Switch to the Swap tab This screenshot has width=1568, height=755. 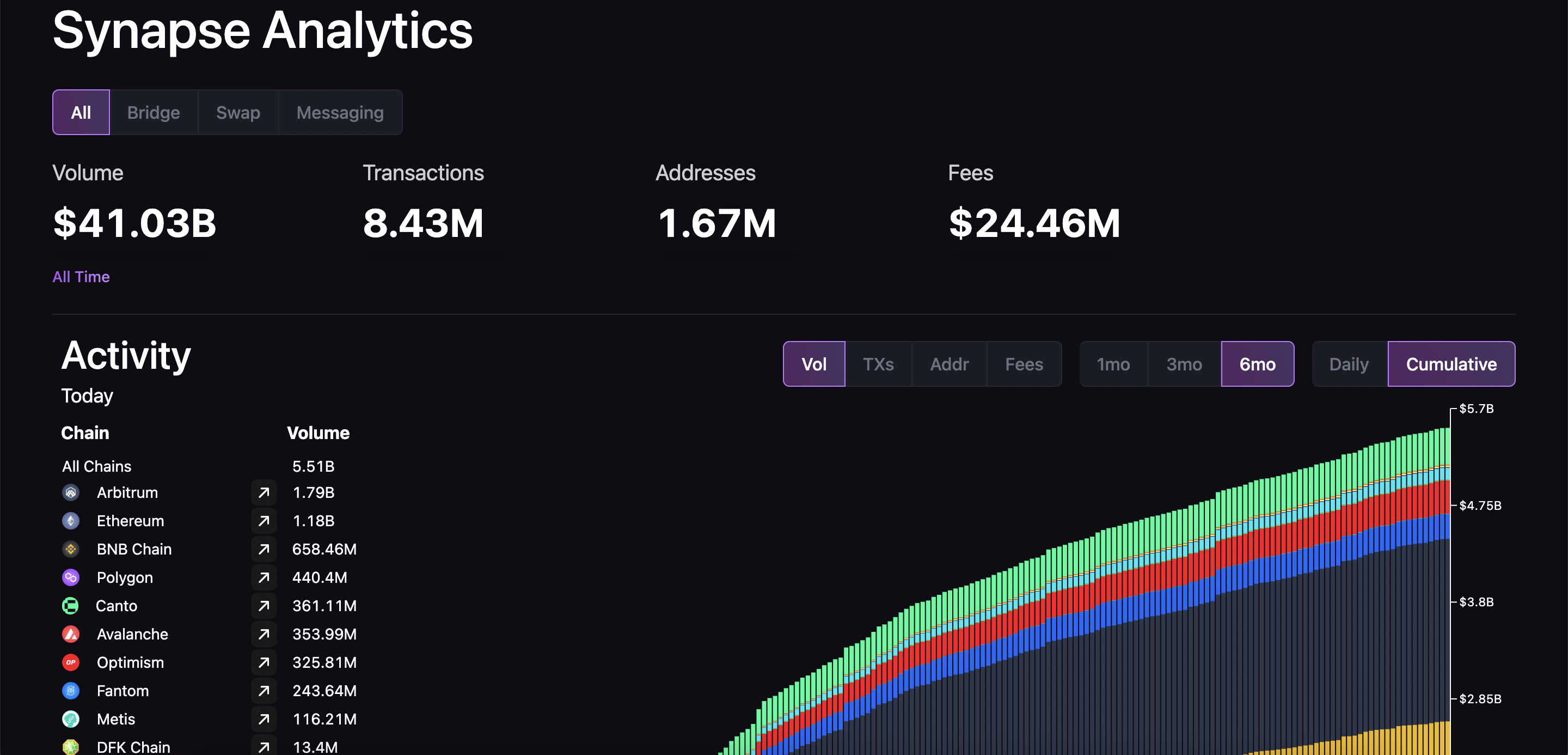238,112
